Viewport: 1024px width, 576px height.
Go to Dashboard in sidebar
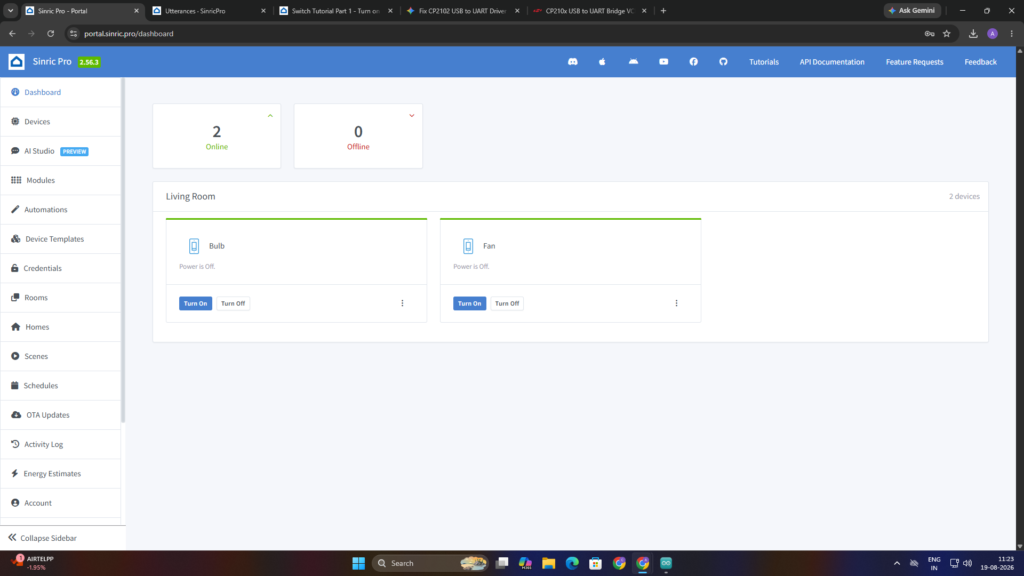pyautogui.click(x=61, y=92)
